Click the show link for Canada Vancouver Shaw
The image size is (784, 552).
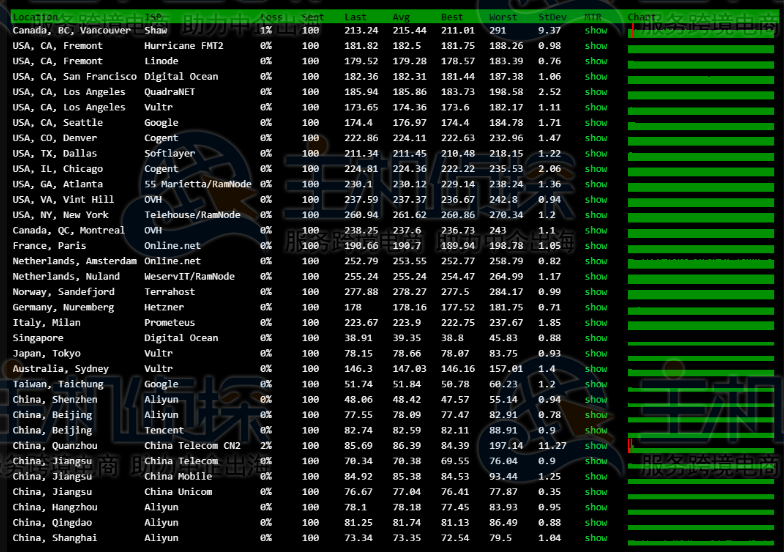596,31
